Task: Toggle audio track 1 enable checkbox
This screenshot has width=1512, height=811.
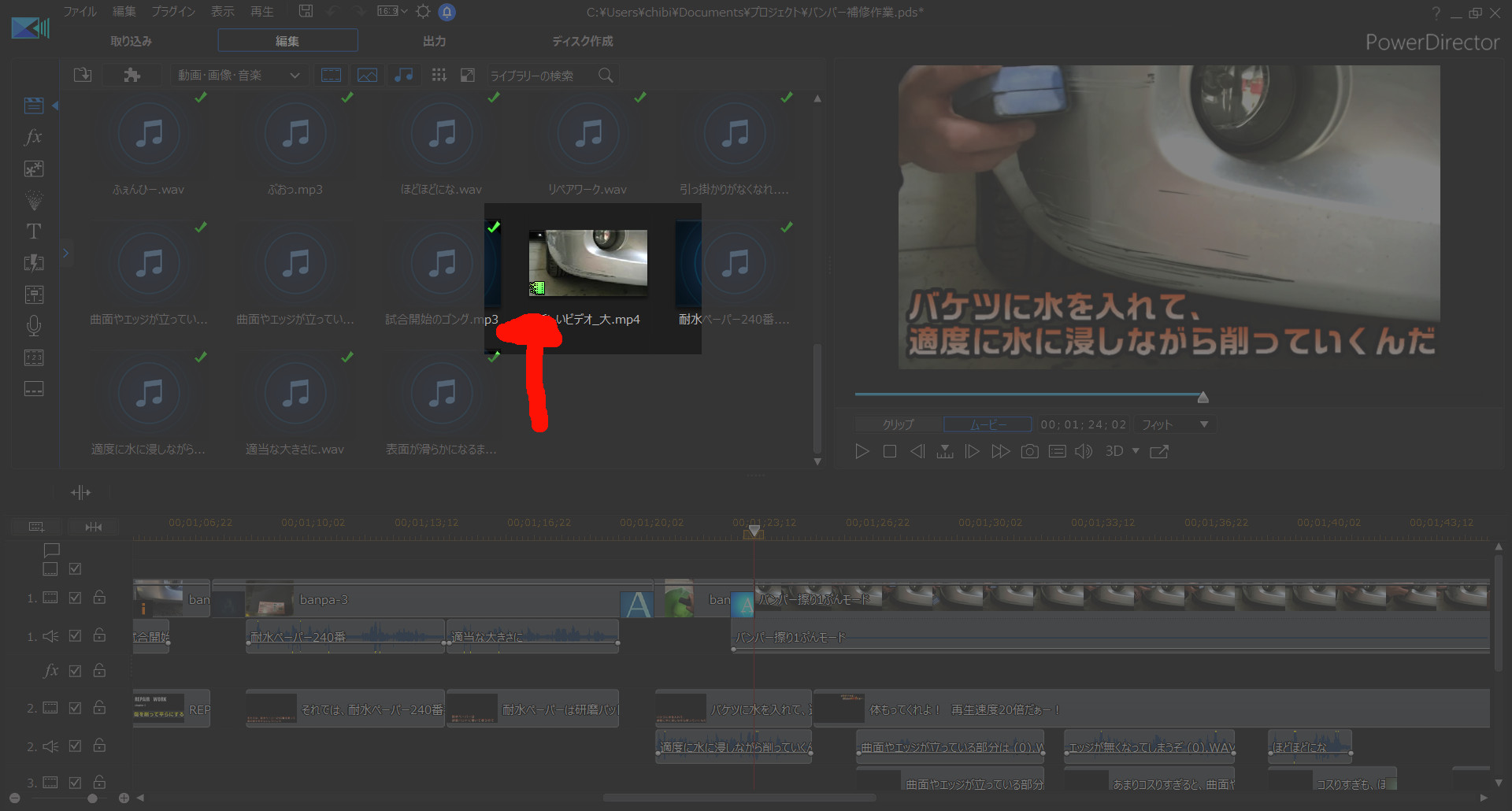Action: pos(75,635)
